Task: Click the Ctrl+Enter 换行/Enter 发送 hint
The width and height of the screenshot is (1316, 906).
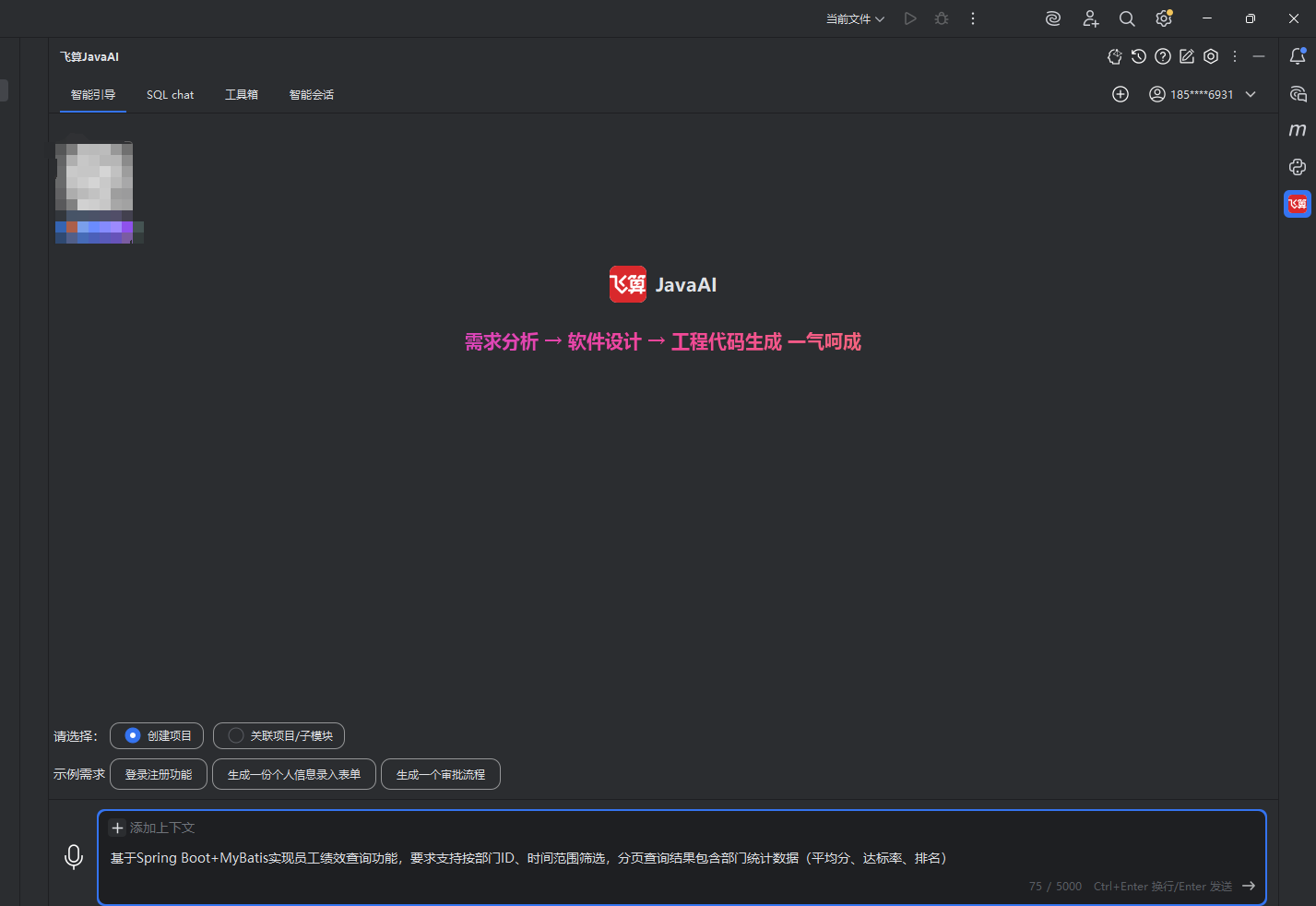Action: 1163,886
